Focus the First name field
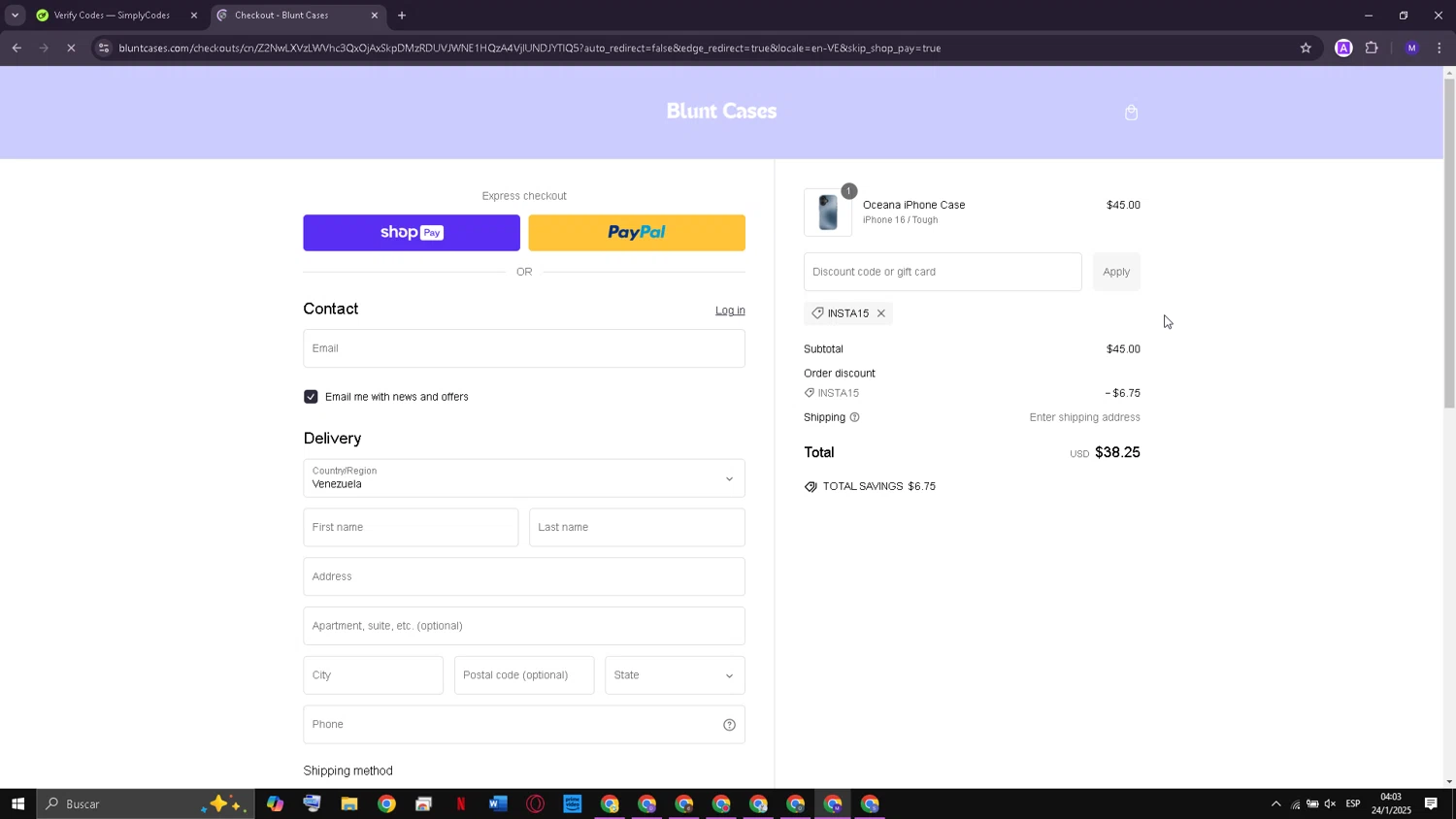 [x=411, y=528]
